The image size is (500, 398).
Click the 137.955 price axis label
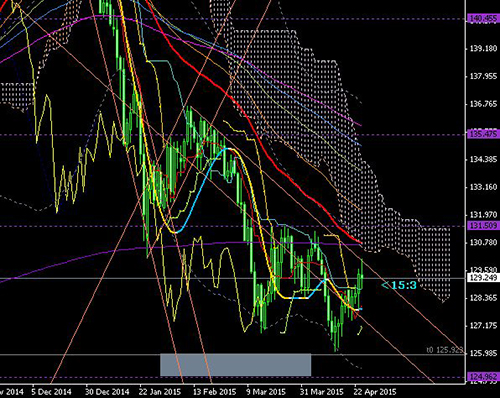(x=483, y=76)
